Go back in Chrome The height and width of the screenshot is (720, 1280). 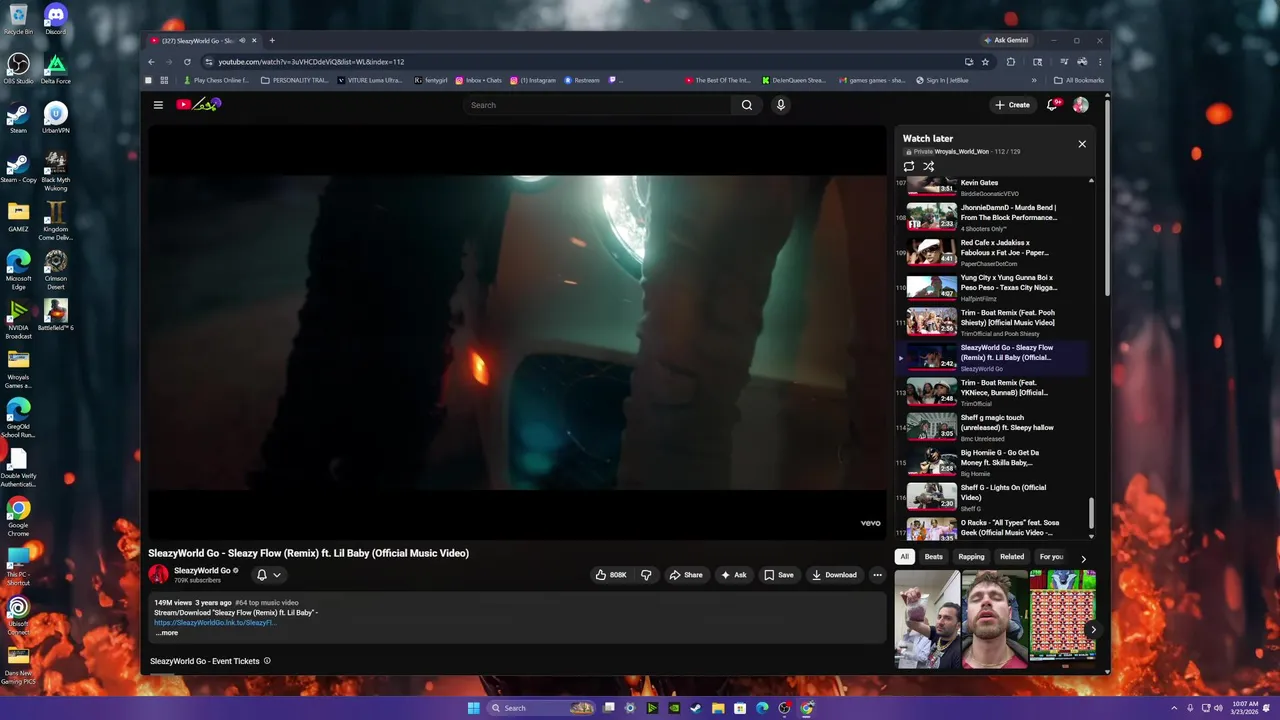(x=151, y=61)
